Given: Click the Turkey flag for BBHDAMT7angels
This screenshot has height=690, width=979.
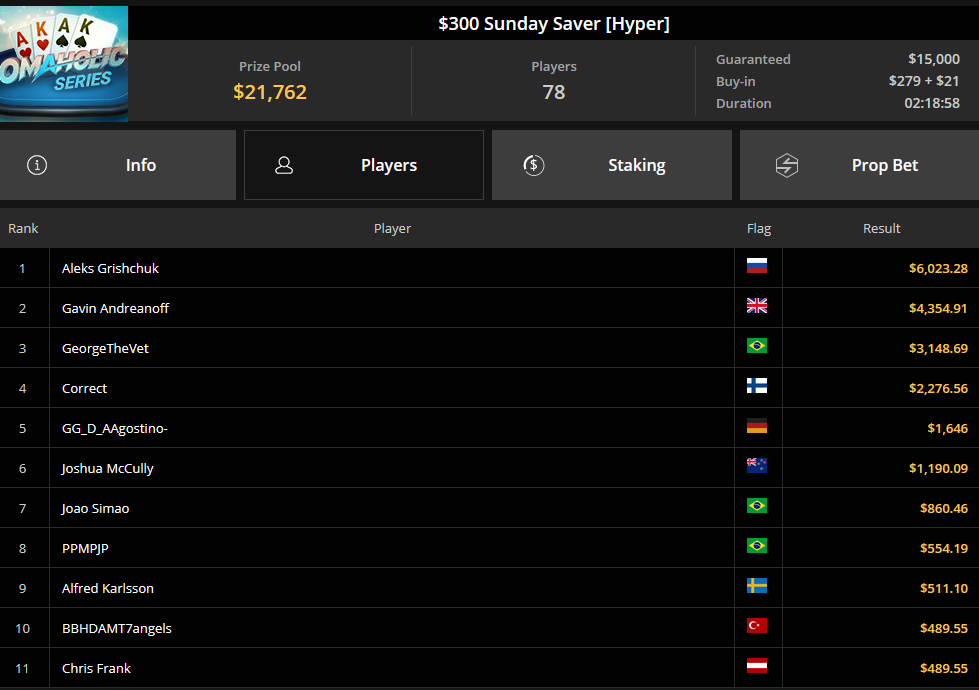Looking at the screenshot, I should pyautogui.click(x=757, y=626).
